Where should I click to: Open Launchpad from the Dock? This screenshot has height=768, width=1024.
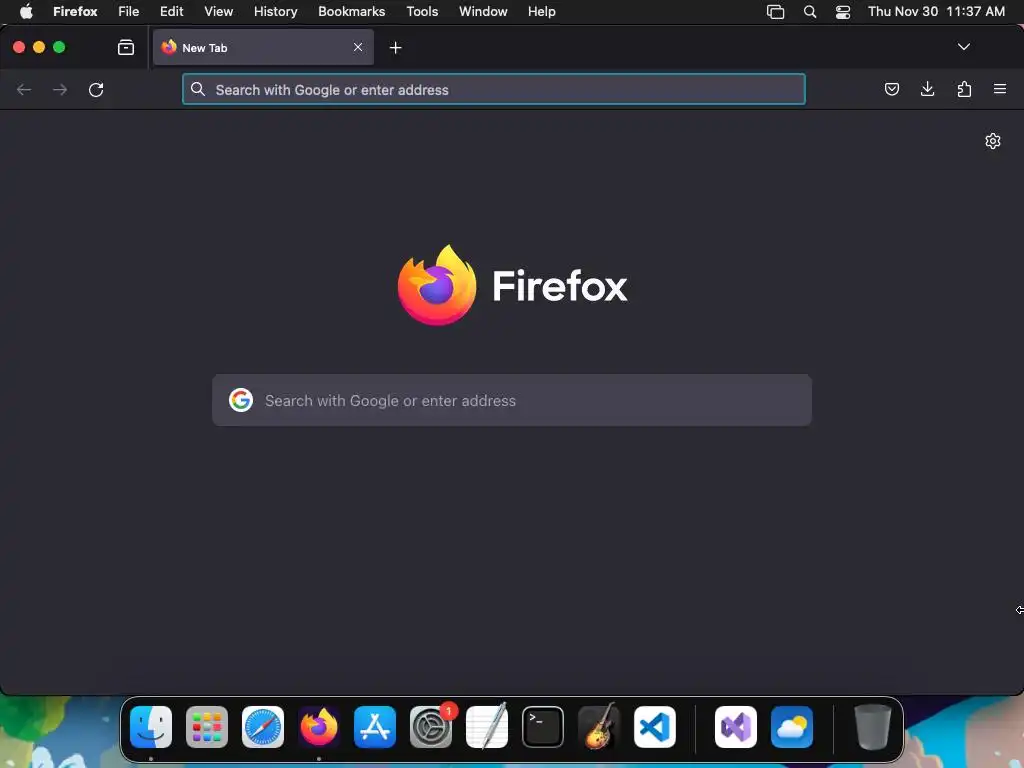pyautogui.click(x=207, y=726)
